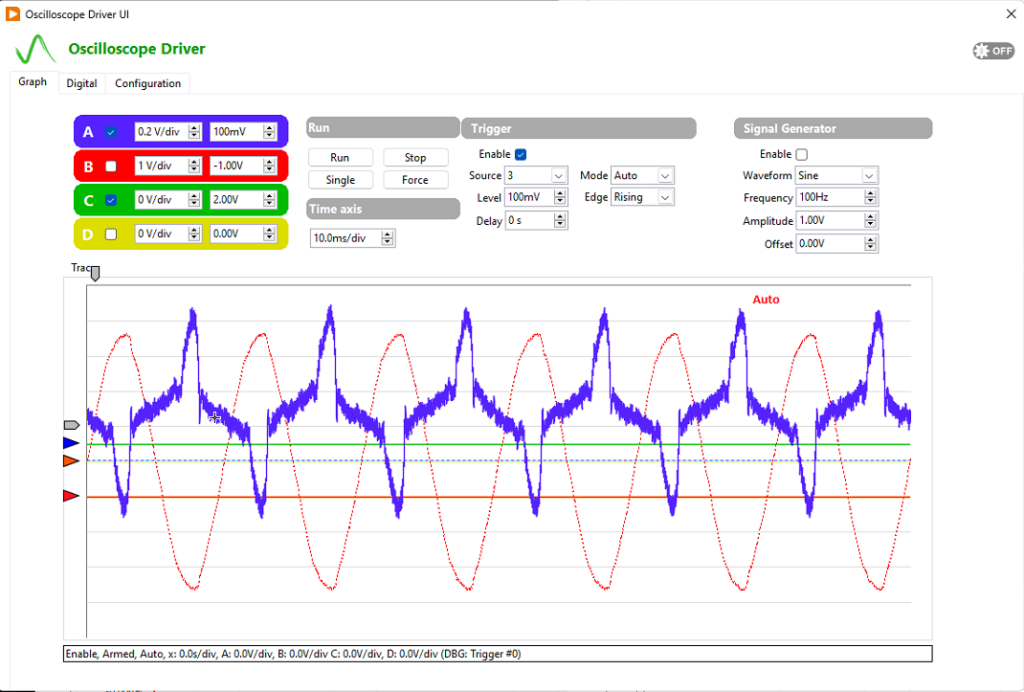This screenshot has height=692, width=1024.
Task: Click the gray trigger level marker
Action: click(x=71, y=424)
